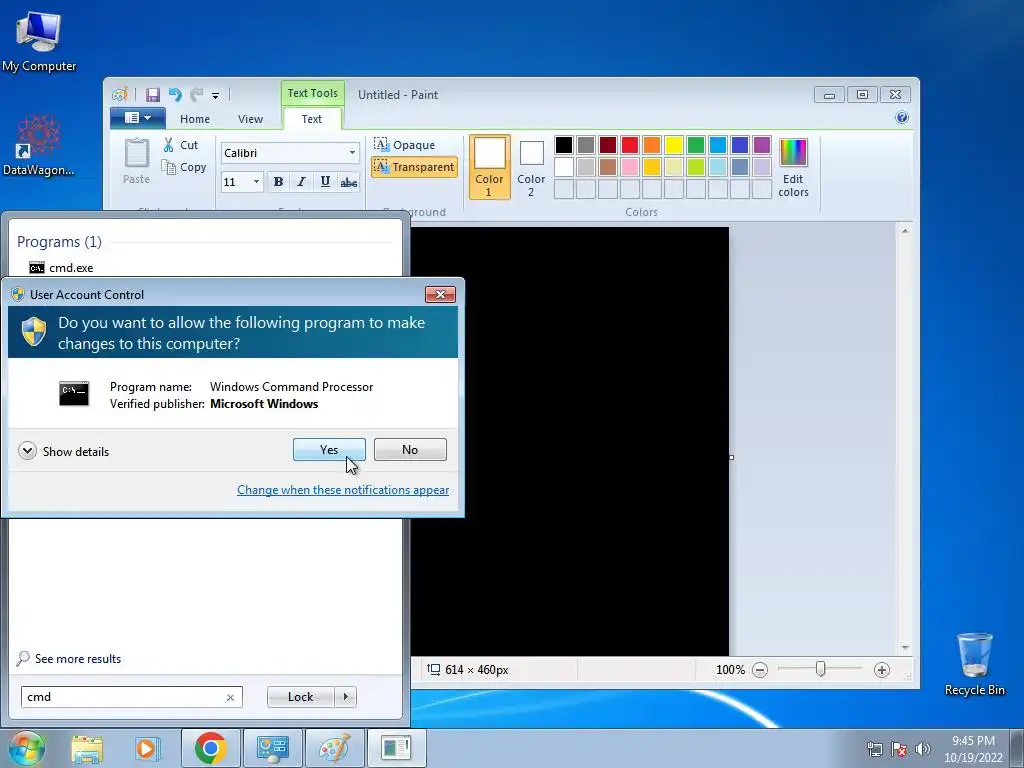This screenshot has width=1024, height=768.
Task: Open Windows Explorer from the taskbar
Action: tap(87, 748)
